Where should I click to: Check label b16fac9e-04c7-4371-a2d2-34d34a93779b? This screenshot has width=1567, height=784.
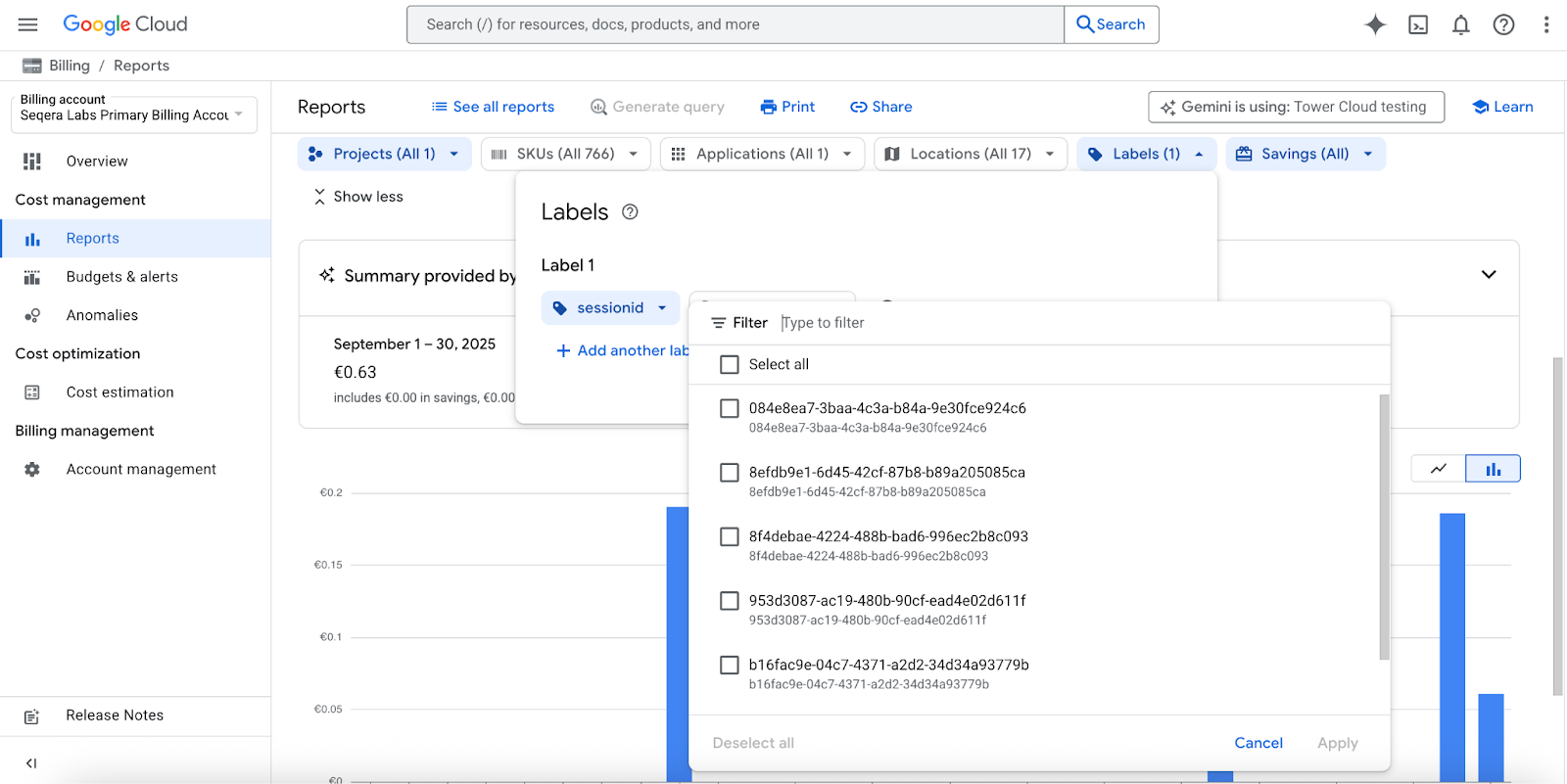tap(730, 665)
